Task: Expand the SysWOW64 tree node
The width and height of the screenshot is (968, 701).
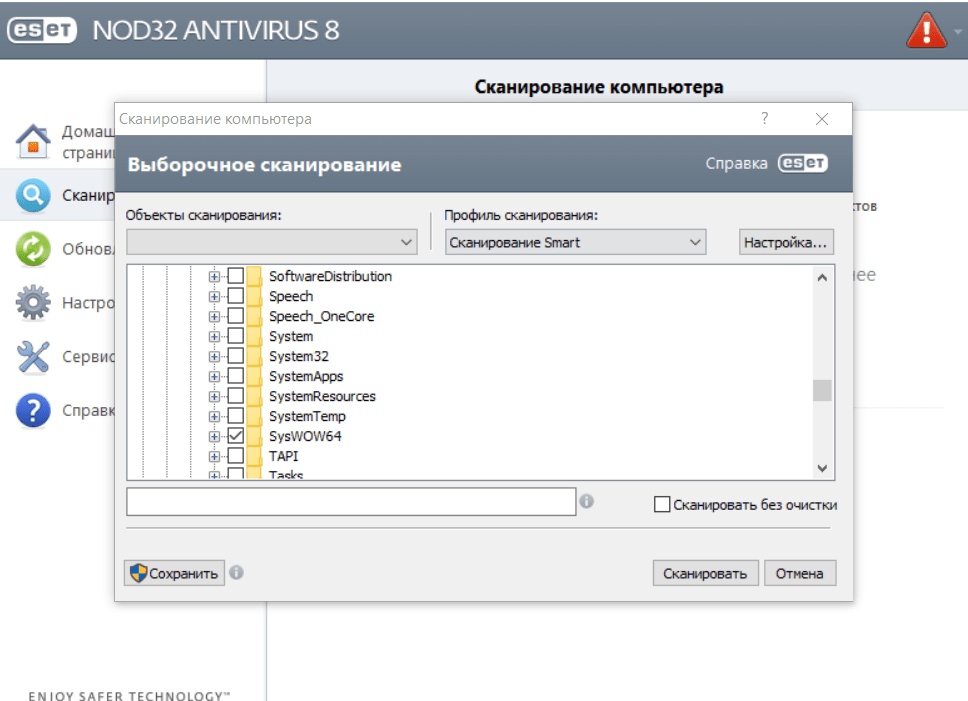Action: (214, 437)
